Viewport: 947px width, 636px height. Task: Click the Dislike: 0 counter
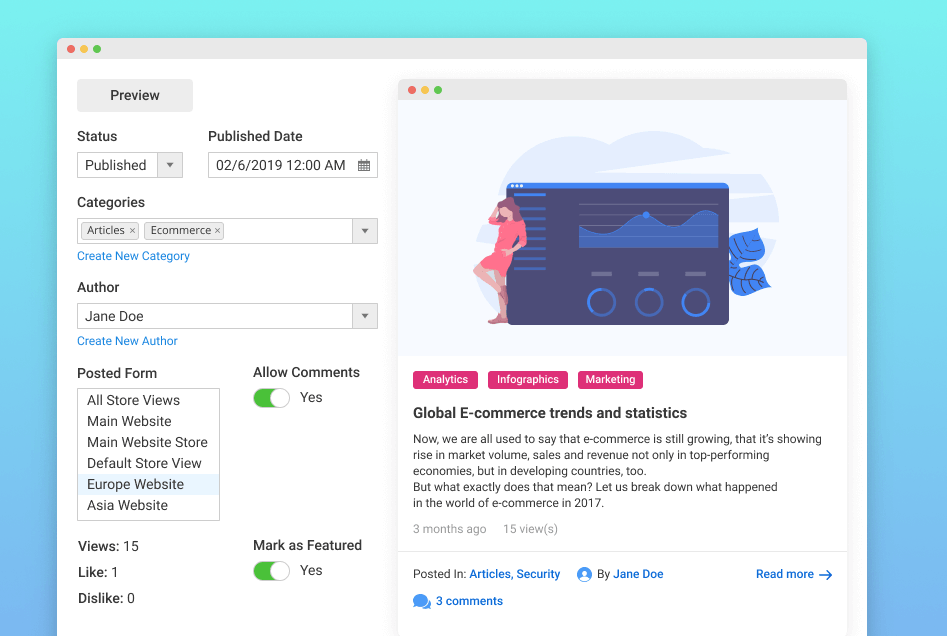click(106, 599)
